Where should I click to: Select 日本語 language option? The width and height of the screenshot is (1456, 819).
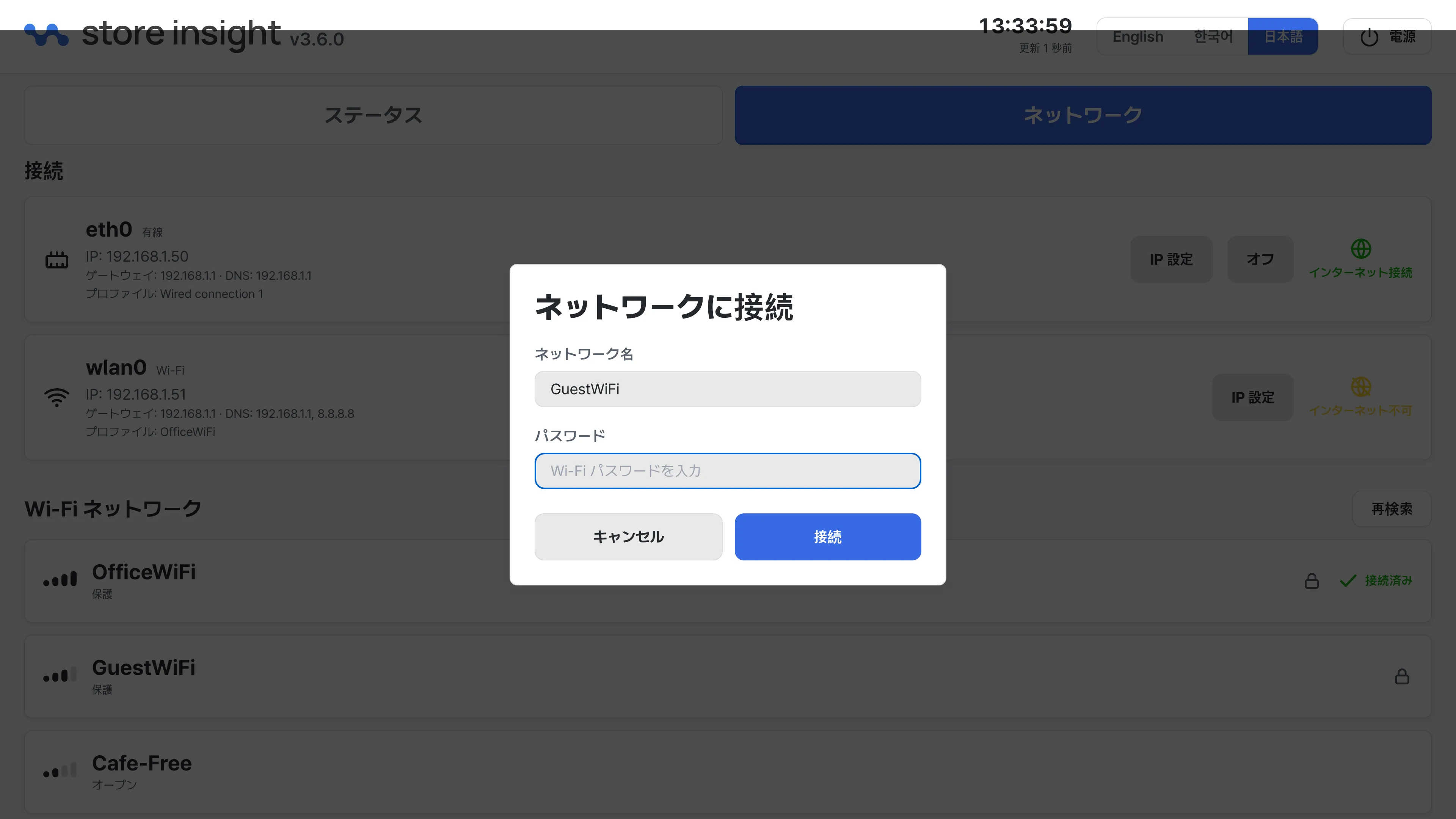[1283, 37]
